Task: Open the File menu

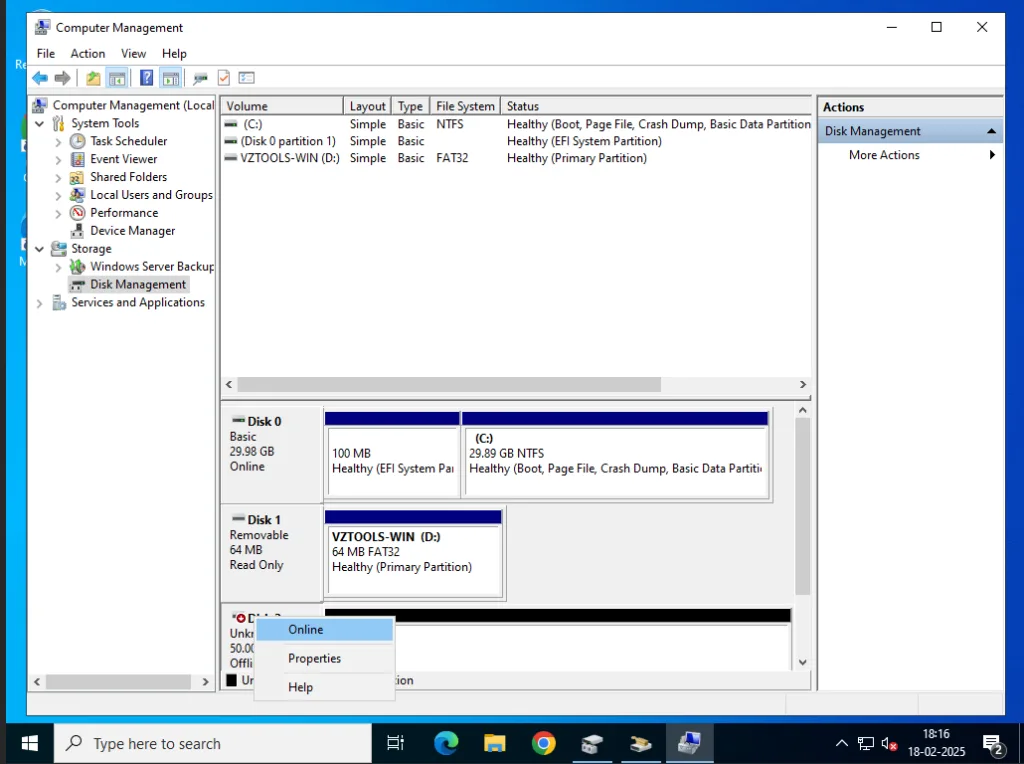Action: 46,54
